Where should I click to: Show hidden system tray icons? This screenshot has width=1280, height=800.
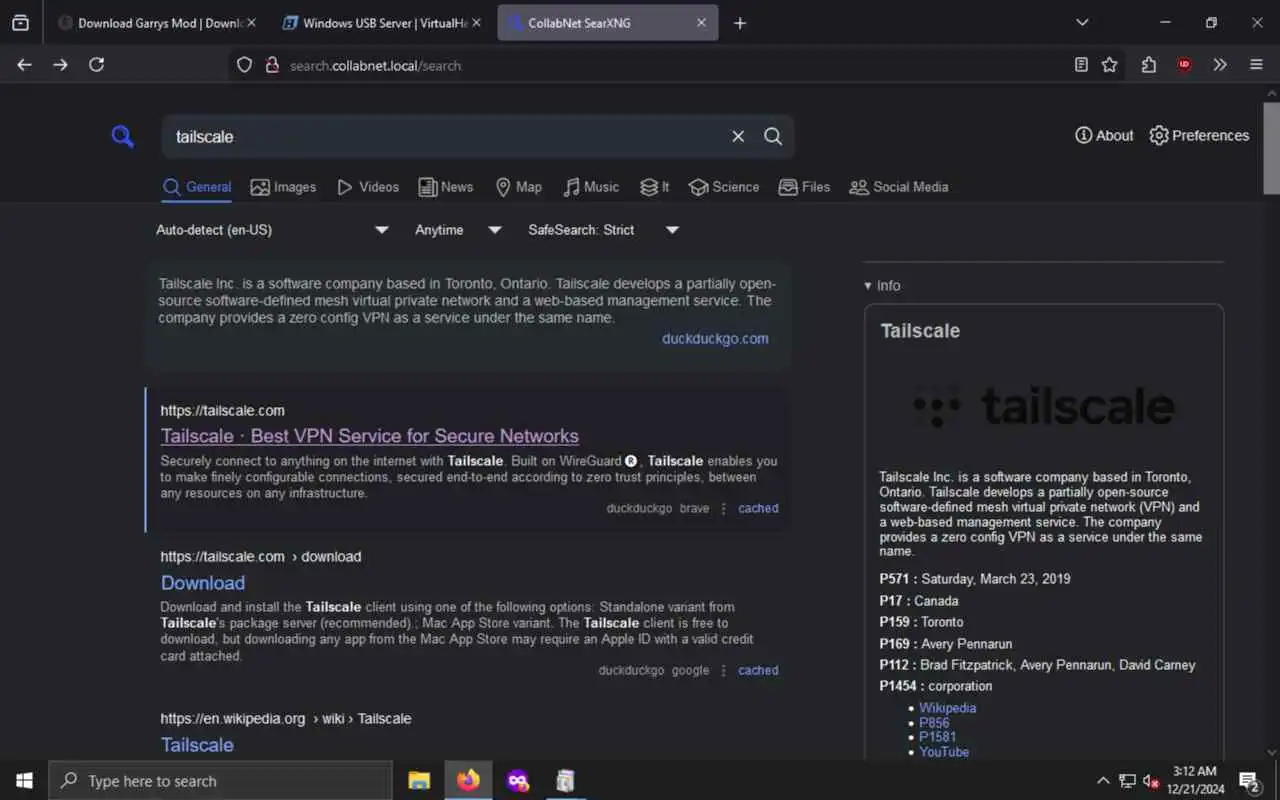pos(1103,781)
